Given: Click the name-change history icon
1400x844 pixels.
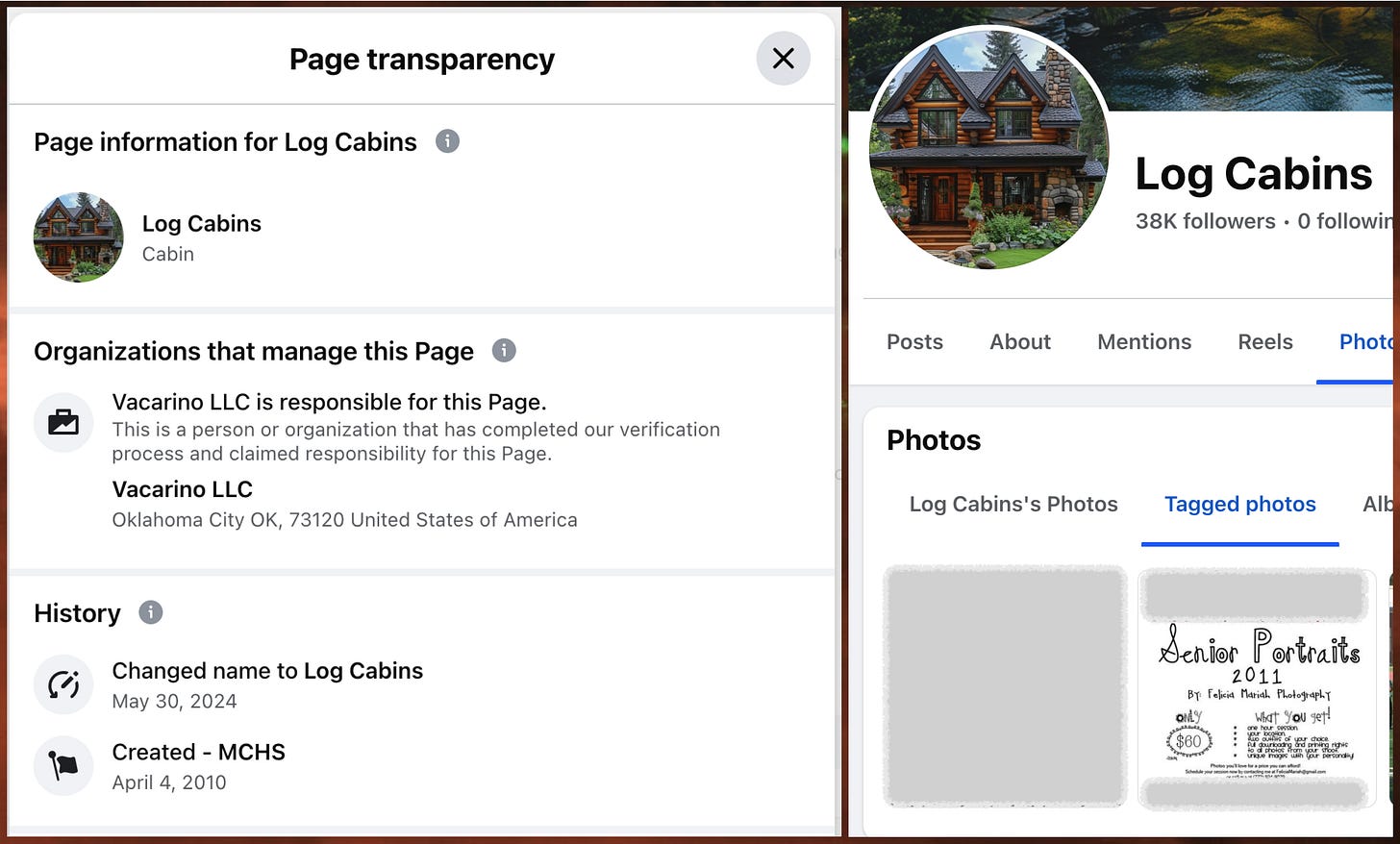Looking at the screenshot, I should [63, 684].
